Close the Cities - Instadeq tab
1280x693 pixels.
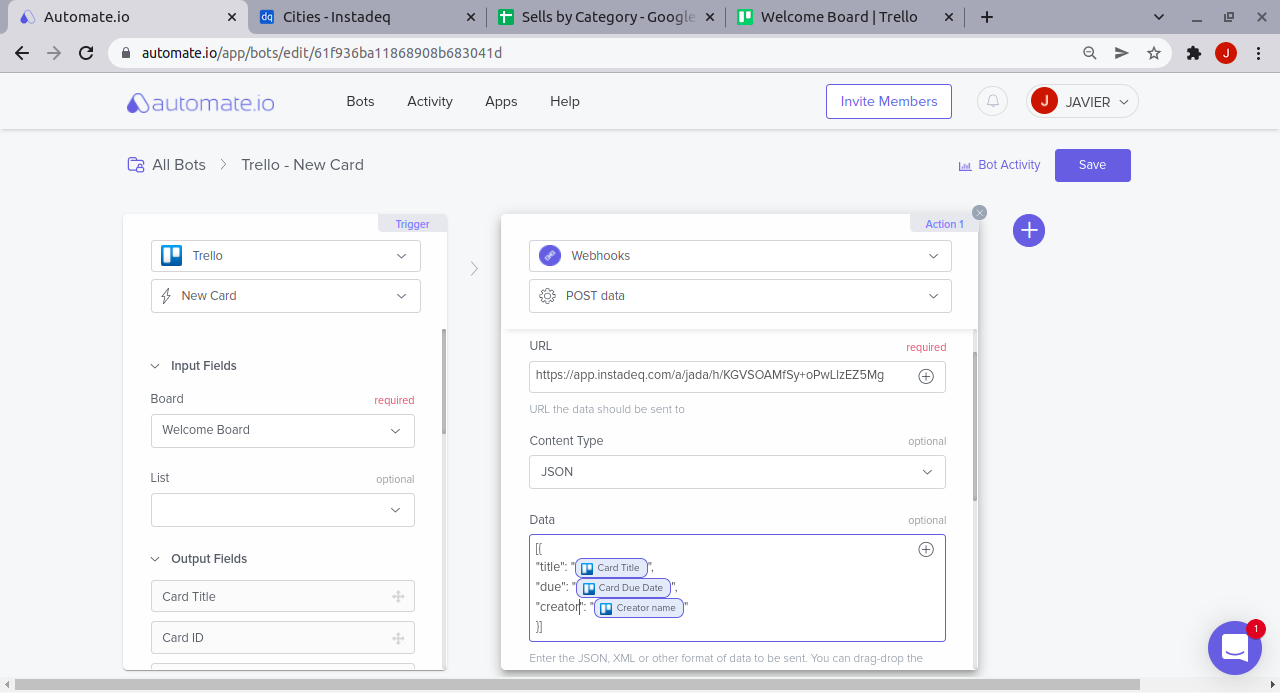point(472,17)
